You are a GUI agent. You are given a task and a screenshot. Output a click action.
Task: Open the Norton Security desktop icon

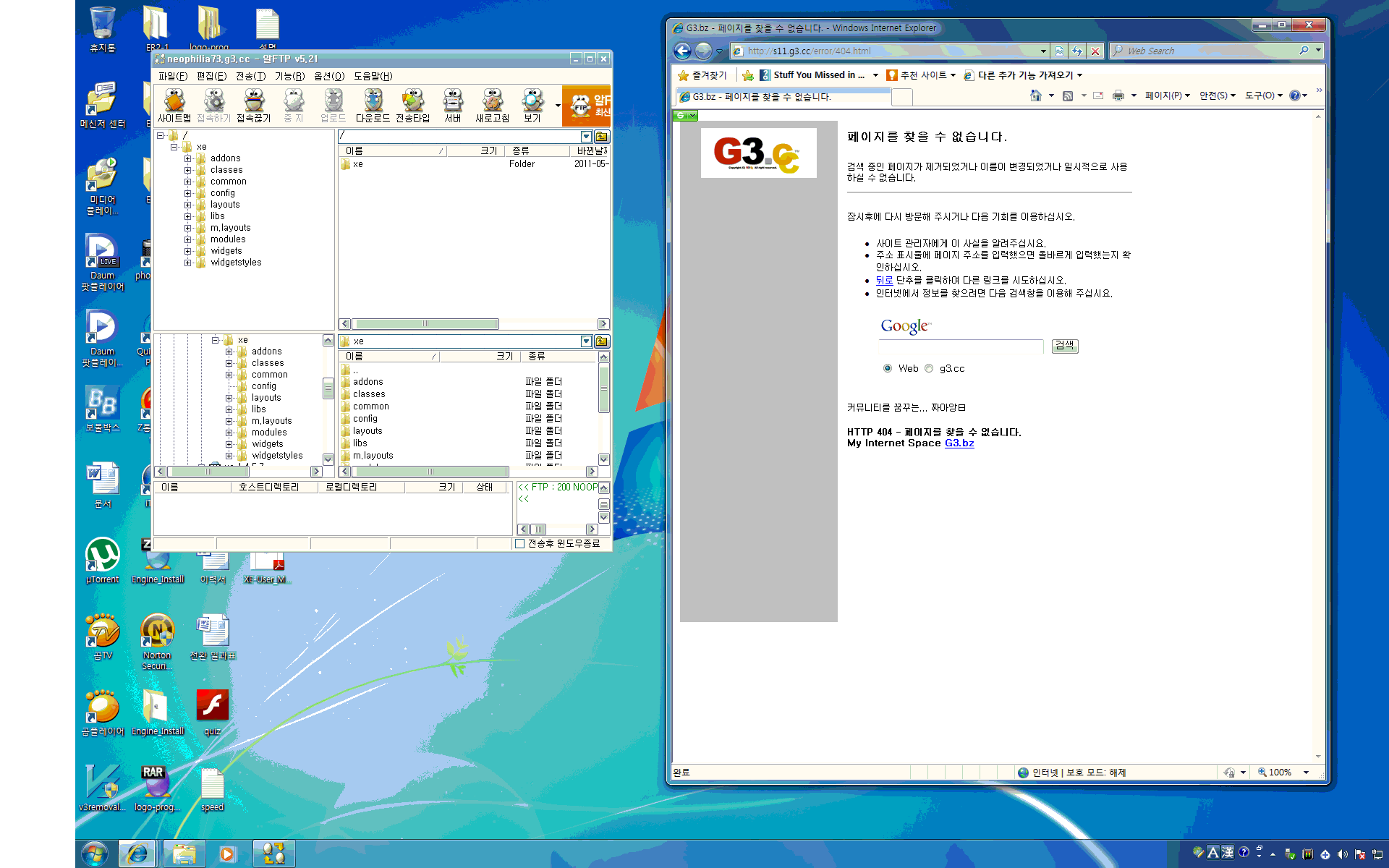157,642
